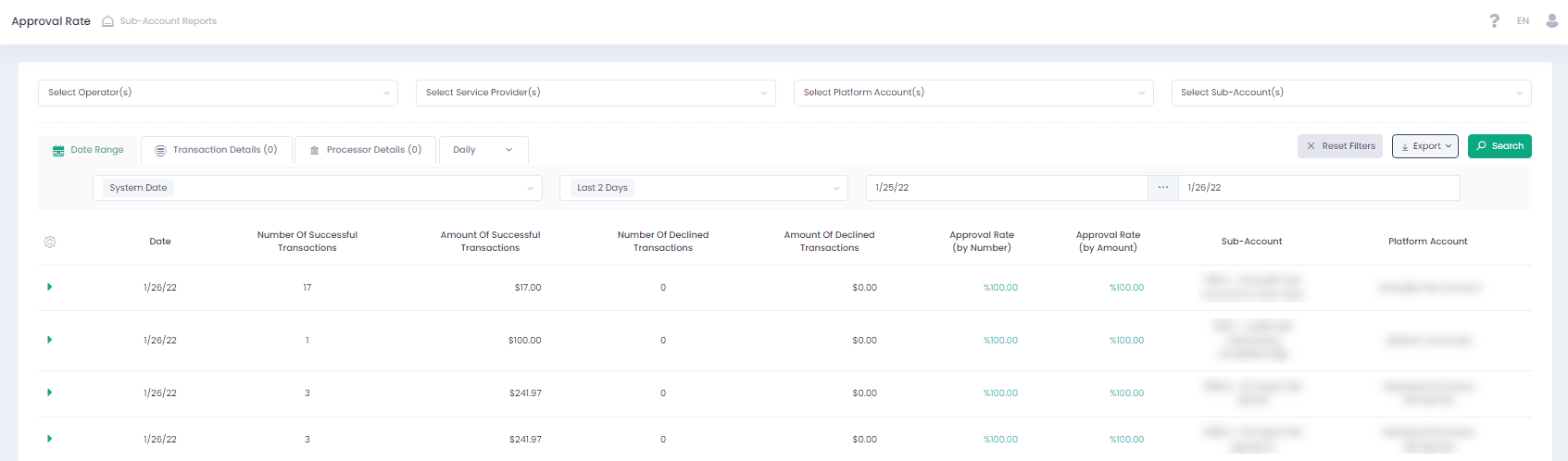Expand the row with $100.00 successful amount
1568x461 pixels.
point(49,340)
